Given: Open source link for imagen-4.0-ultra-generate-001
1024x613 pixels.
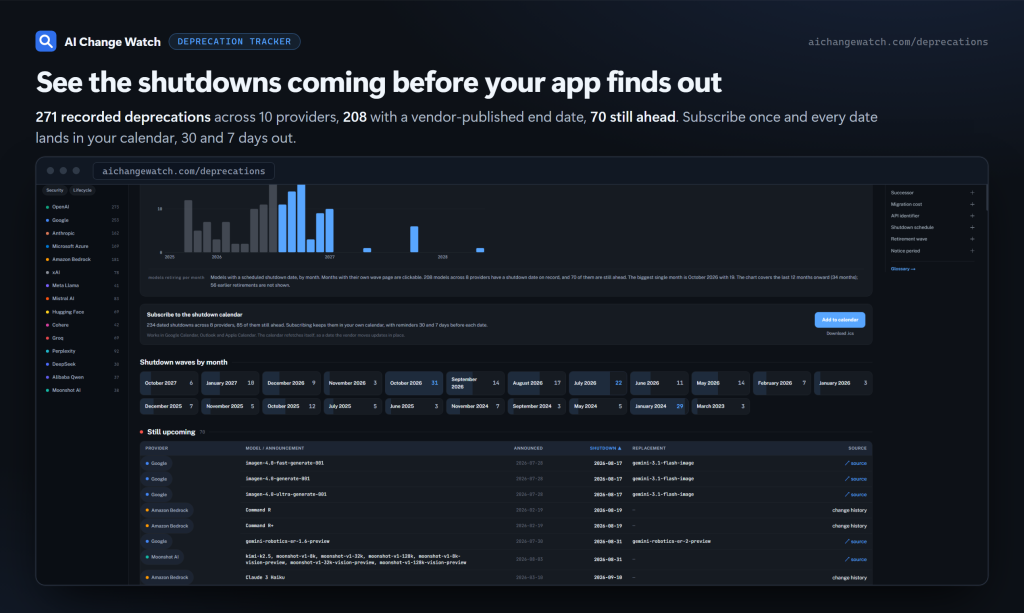Looking at the screenshot, I should (856, 495).
